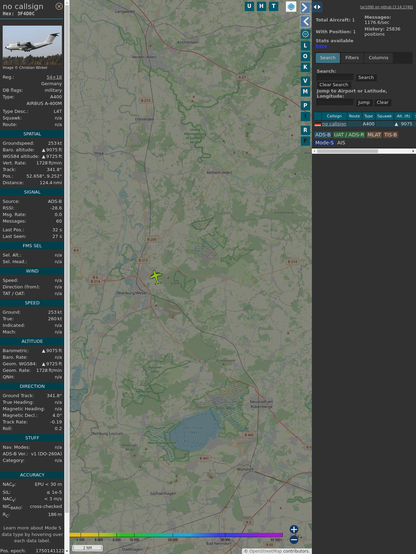
Task: Click the Search submit button
Action: (x=366, y=77)
